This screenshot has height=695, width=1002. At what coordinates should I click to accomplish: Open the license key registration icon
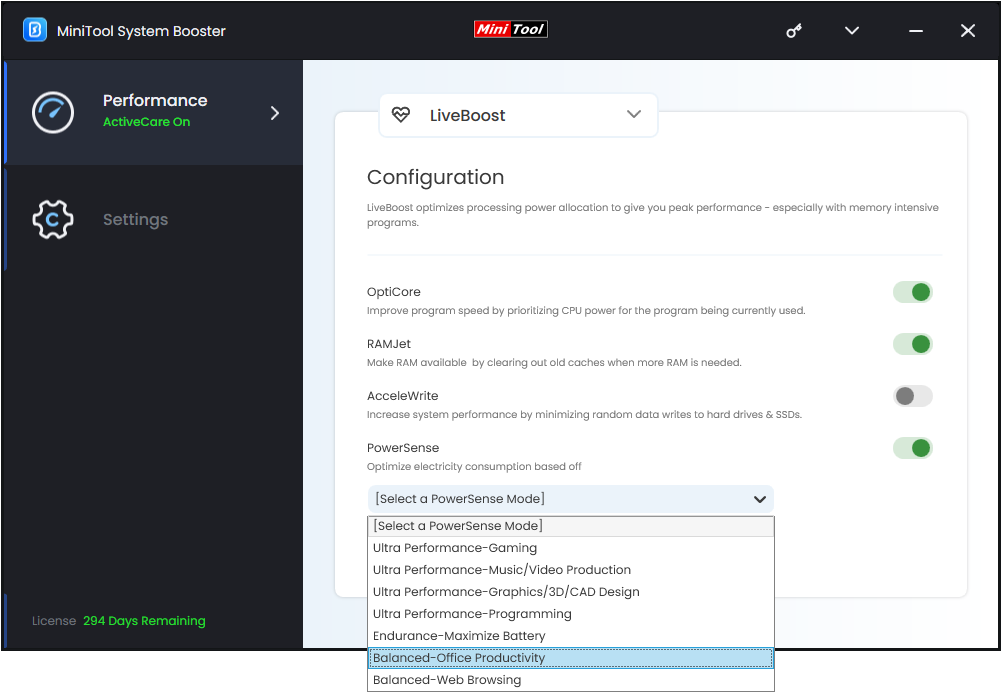[794, 31]
